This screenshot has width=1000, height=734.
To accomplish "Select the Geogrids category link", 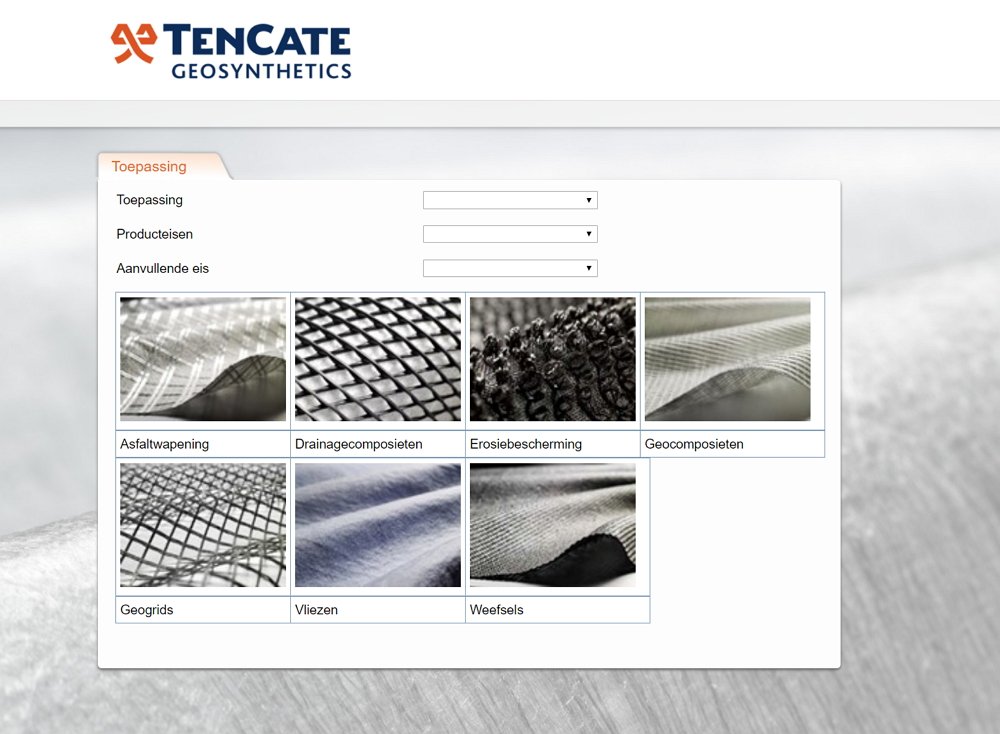I will 145,609.
